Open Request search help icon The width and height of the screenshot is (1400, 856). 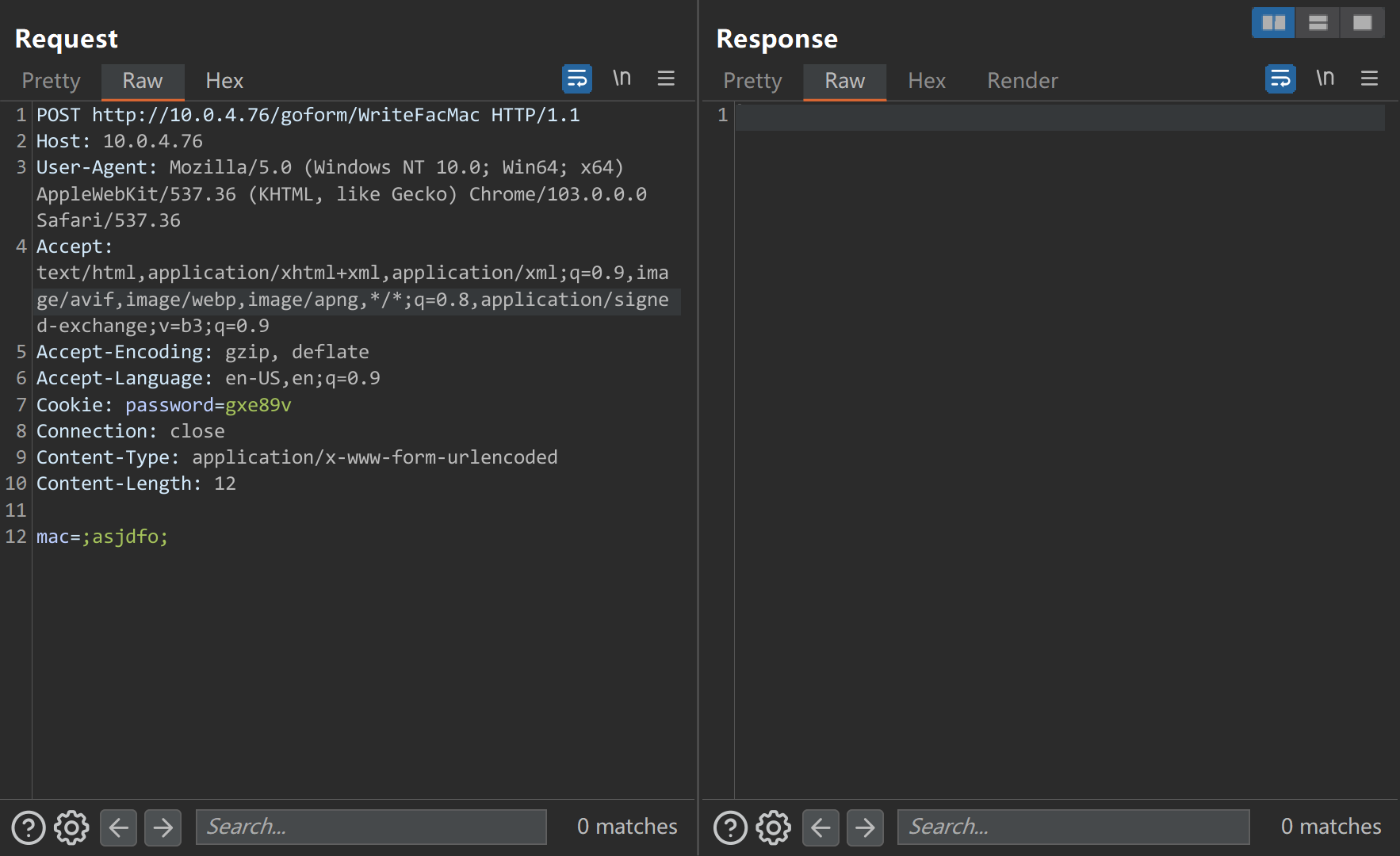(29, 827)
